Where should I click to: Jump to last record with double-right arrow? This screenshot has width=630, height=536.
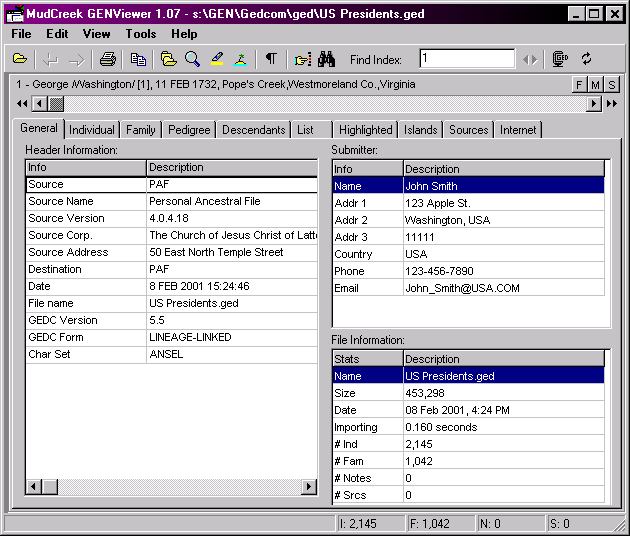pyautogui.click(x=610, y=103)
